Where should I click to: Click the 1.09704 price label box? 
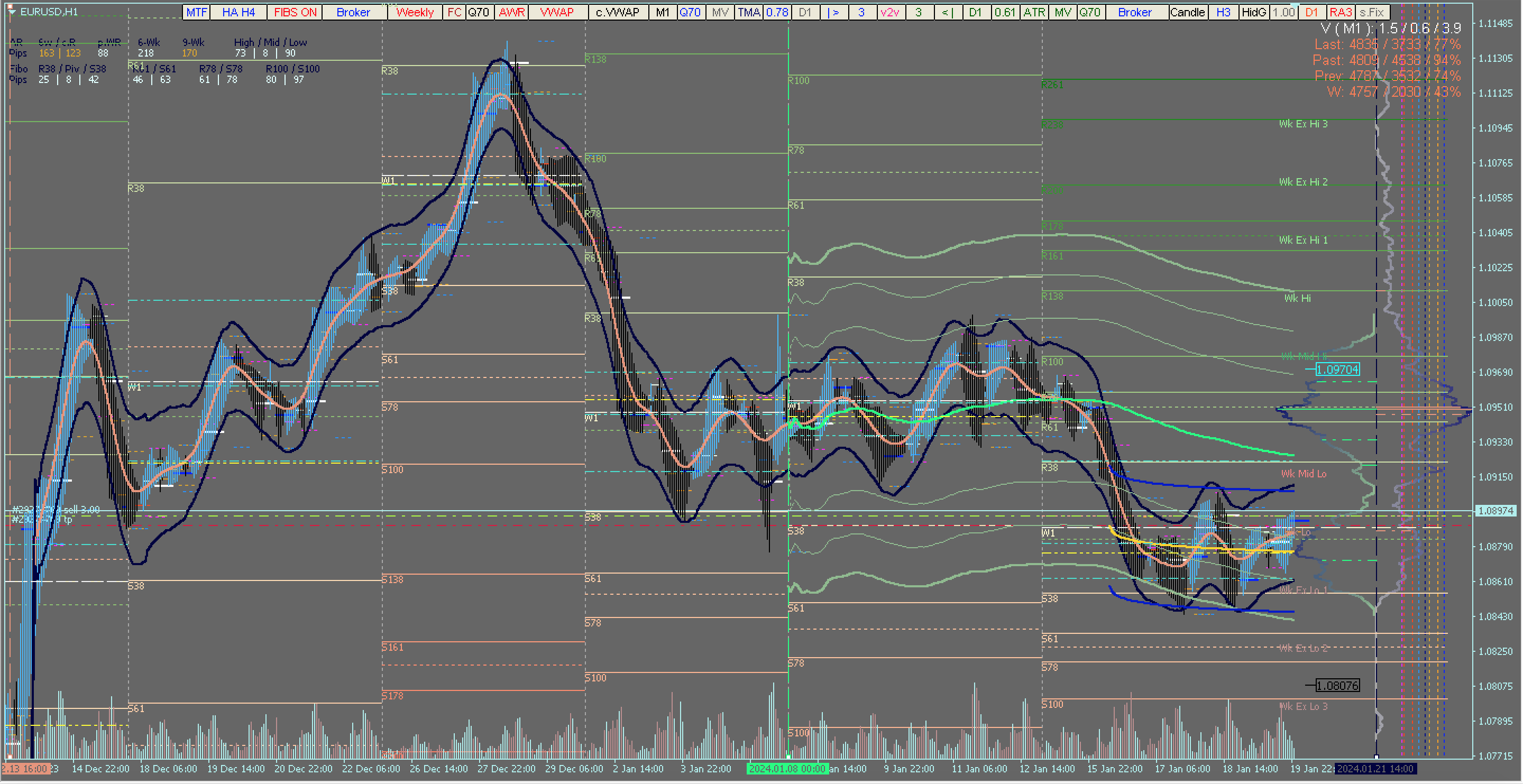(x=1337, y=370)
